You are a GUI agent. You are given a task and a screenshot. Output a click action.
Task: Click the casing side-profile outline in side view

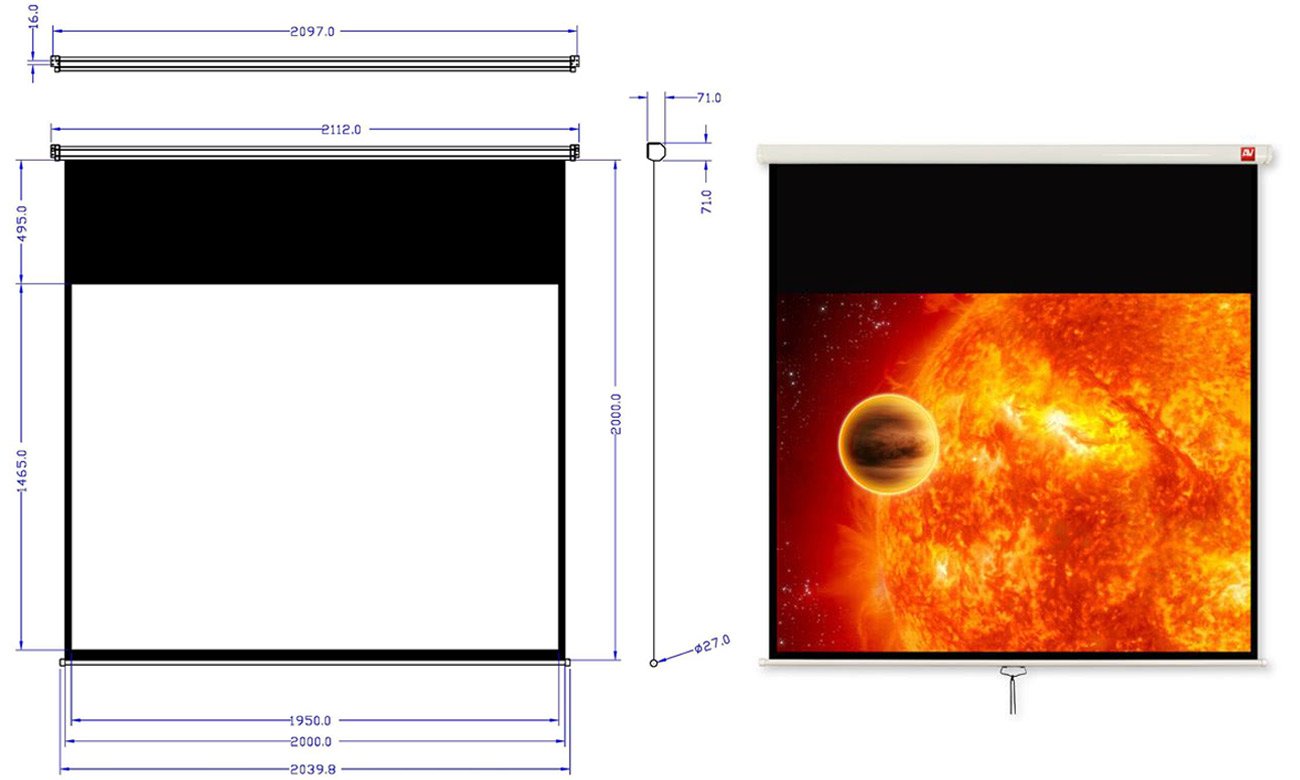tap(655, 152)
